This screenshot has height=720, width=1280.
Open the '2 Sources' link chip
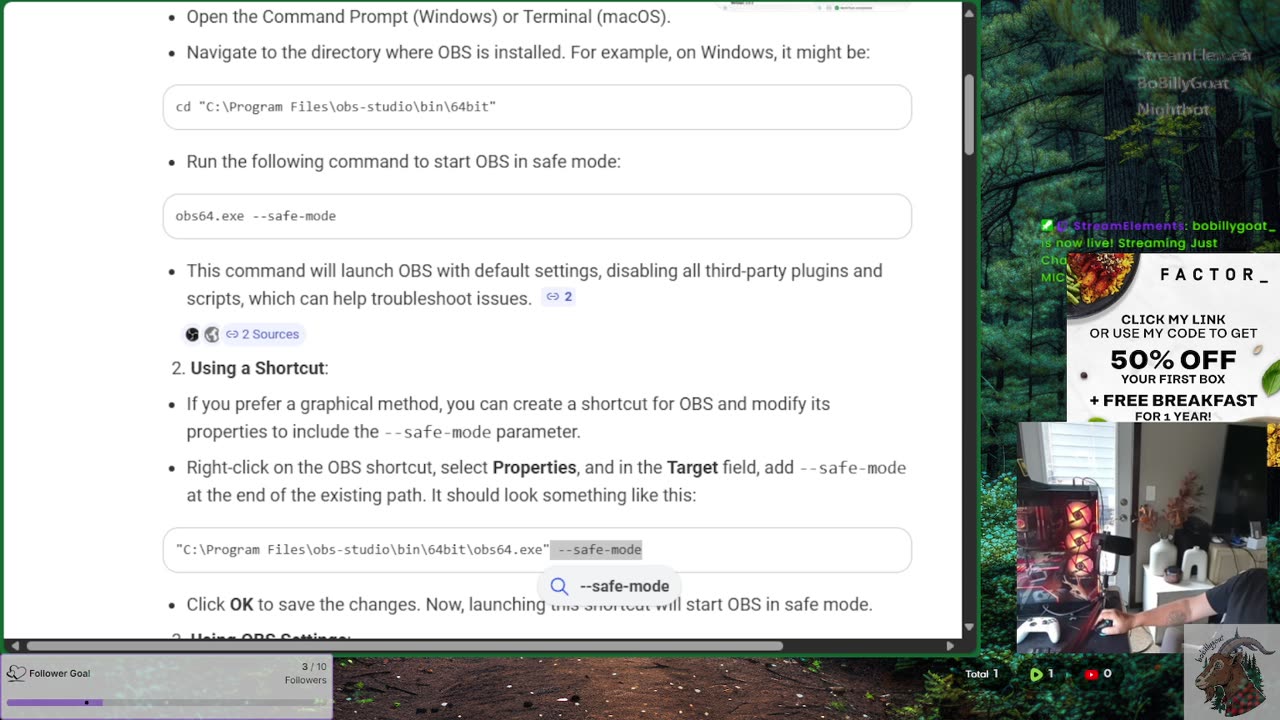262,334
